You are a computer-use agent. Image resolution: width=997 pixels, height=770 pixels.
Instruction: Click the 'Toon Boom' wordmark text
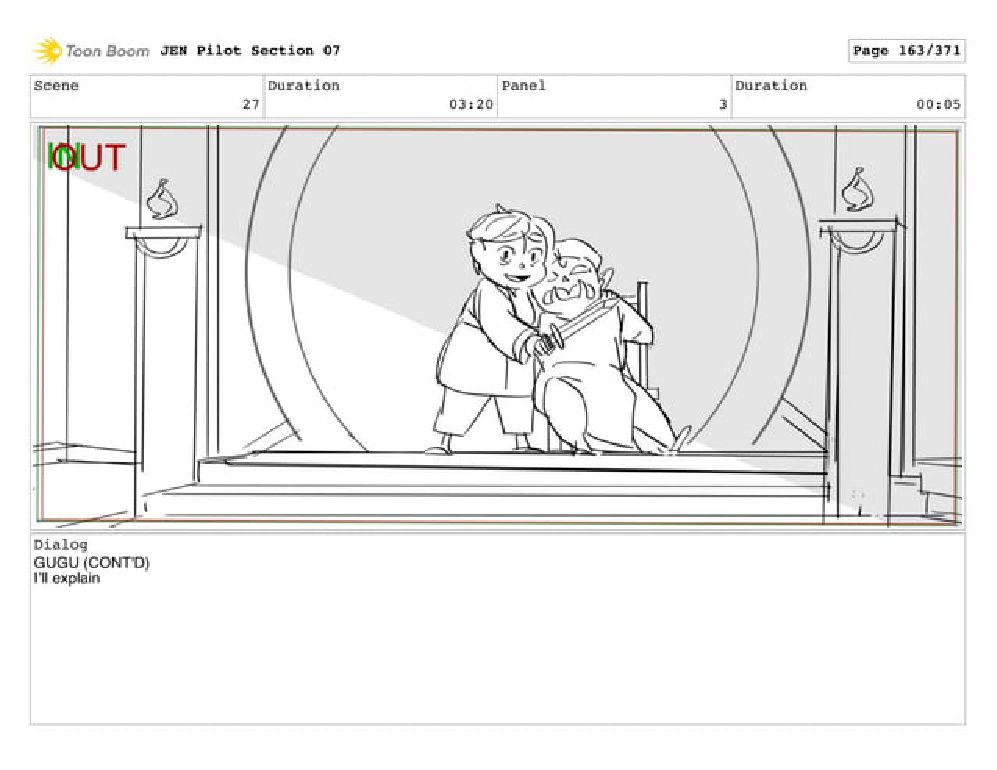[x=107, y=51]
